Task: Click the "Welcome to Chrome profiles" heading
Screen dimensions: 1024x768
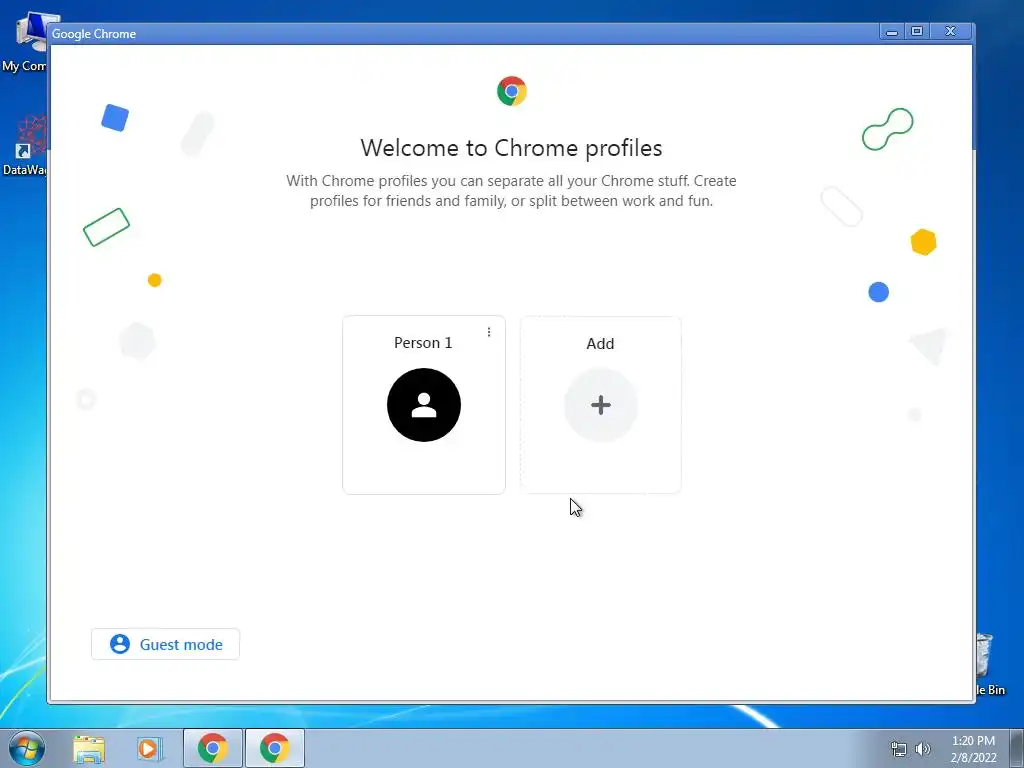Action: [x=511, y=148]
